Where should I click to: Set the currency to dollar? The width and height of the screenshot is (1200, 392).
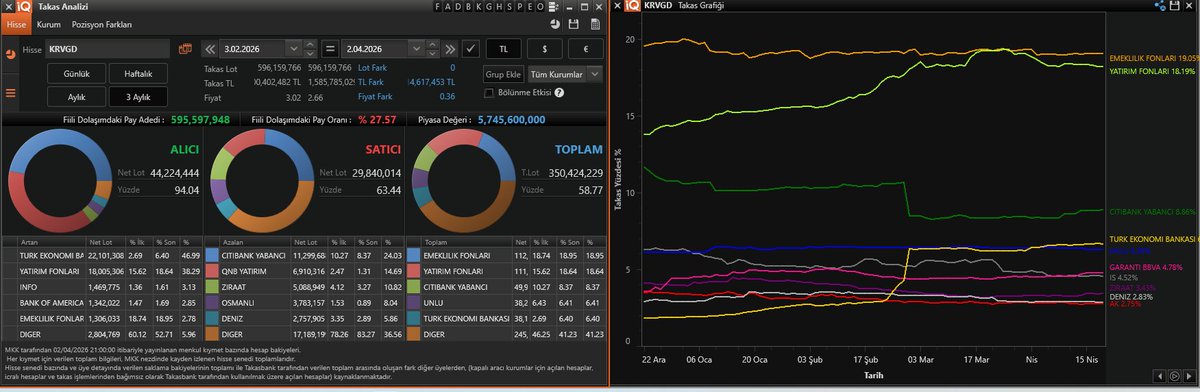coord(544,48)
